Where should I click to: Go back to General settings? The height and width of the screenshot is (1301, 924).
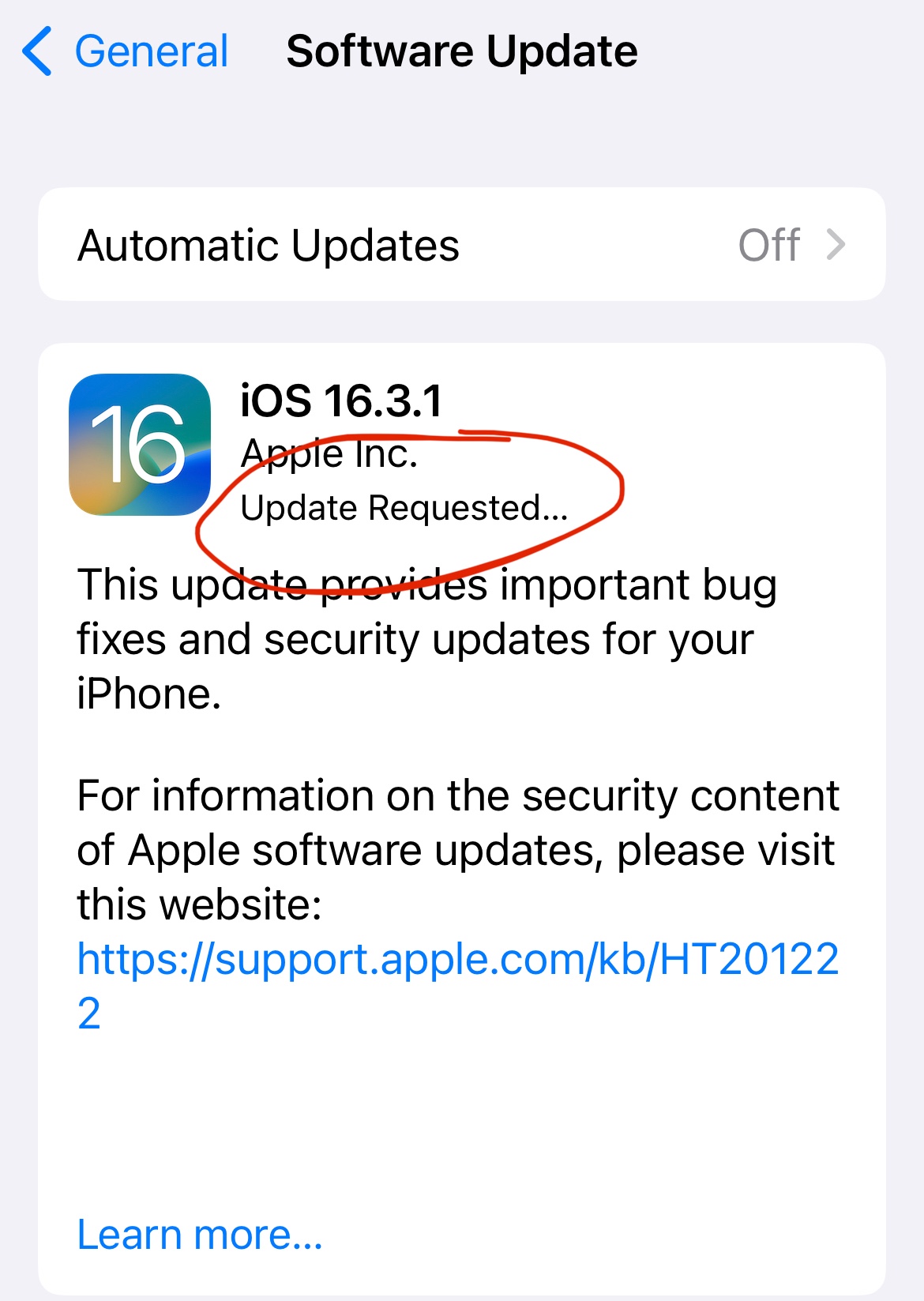pos(125,51)
